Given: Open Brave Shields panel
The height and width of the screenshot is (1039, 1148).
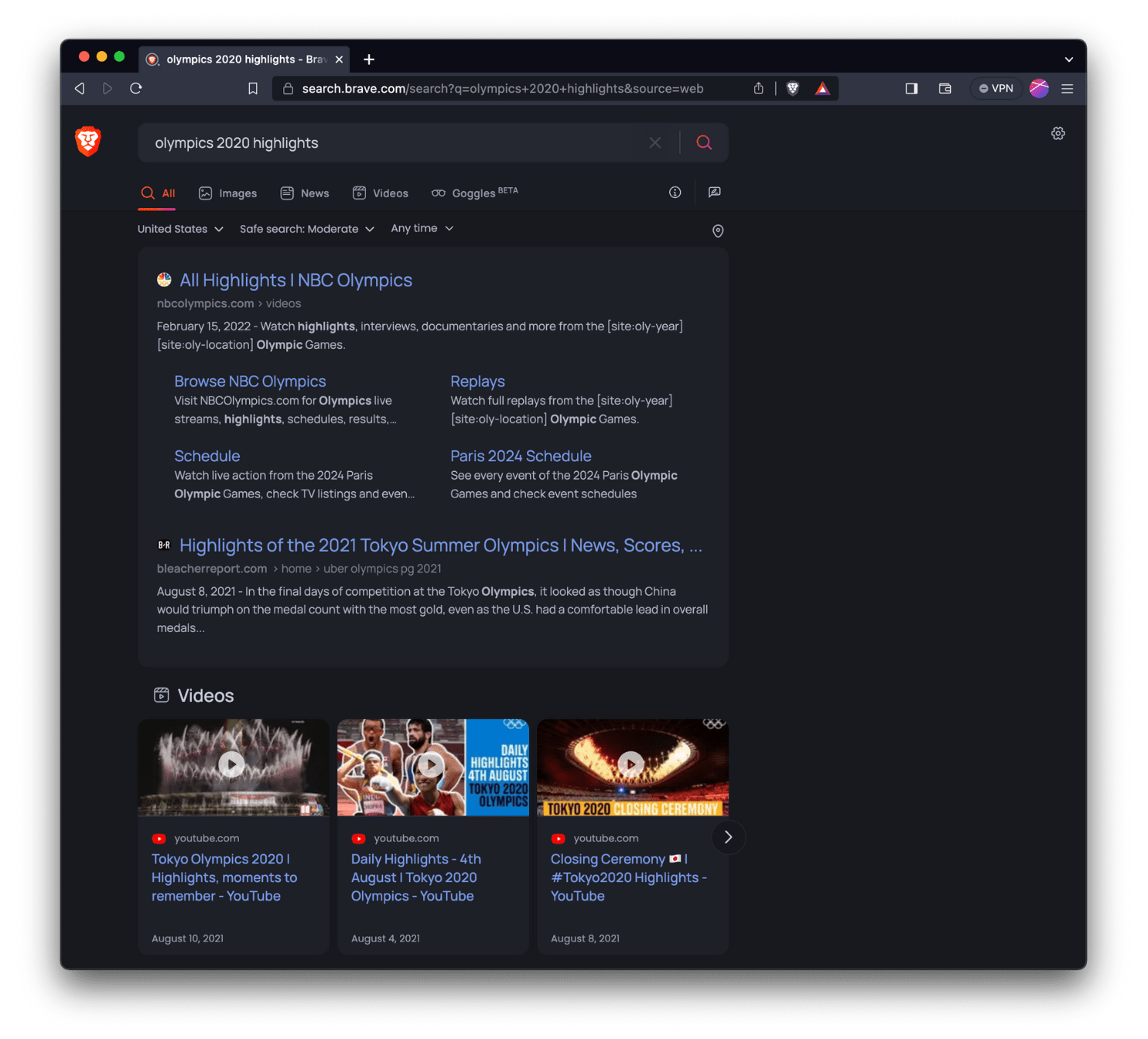Looking at the screenshot, I should pyautogui.click(x=793, y=89).
